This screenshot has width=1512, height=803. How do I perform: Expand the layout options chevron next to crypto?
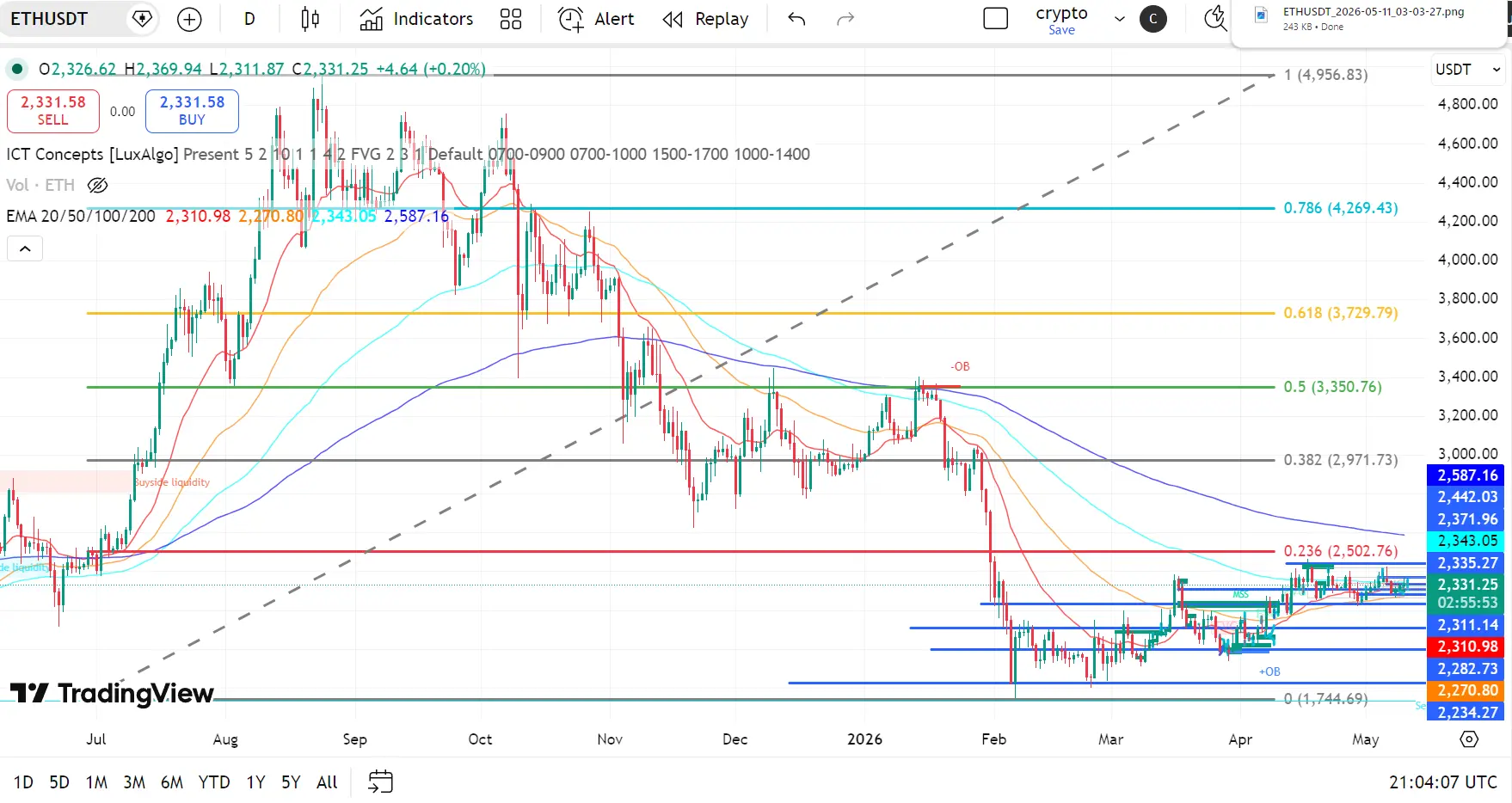click(1120, 19)
